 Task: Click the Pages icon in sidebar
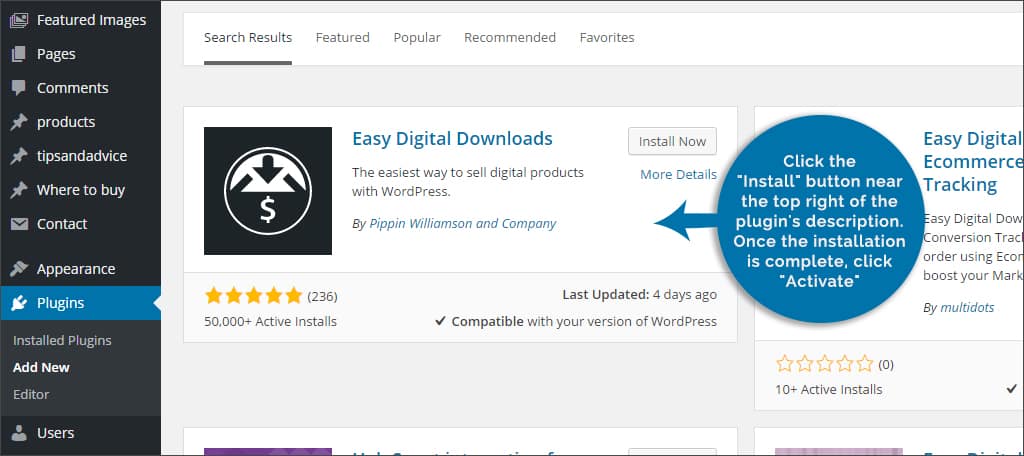pyautogui.click(x=19, y=54)
